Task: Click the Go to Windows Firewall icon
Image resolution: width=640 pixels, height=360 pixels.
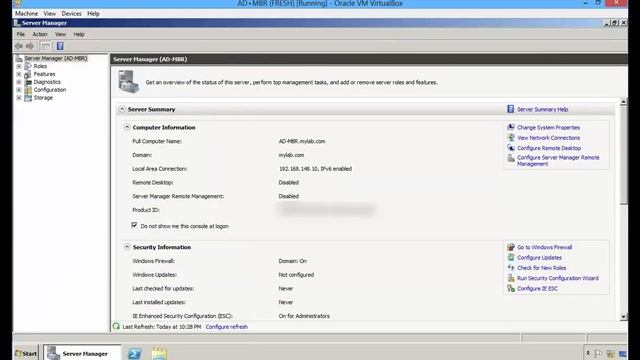Action: click(x=511, y=247)
